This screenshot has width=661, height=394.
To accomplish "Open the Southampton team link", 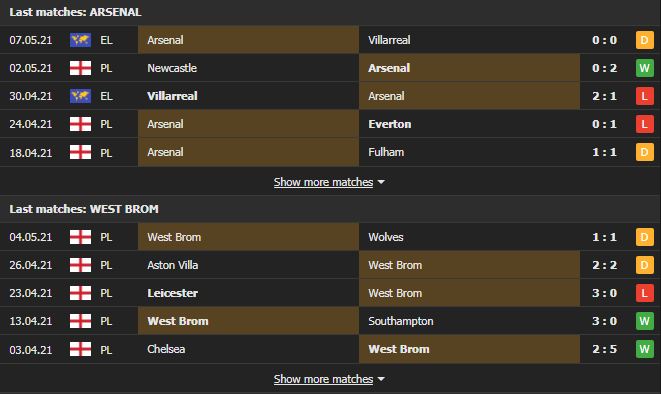I will [400, 321].
